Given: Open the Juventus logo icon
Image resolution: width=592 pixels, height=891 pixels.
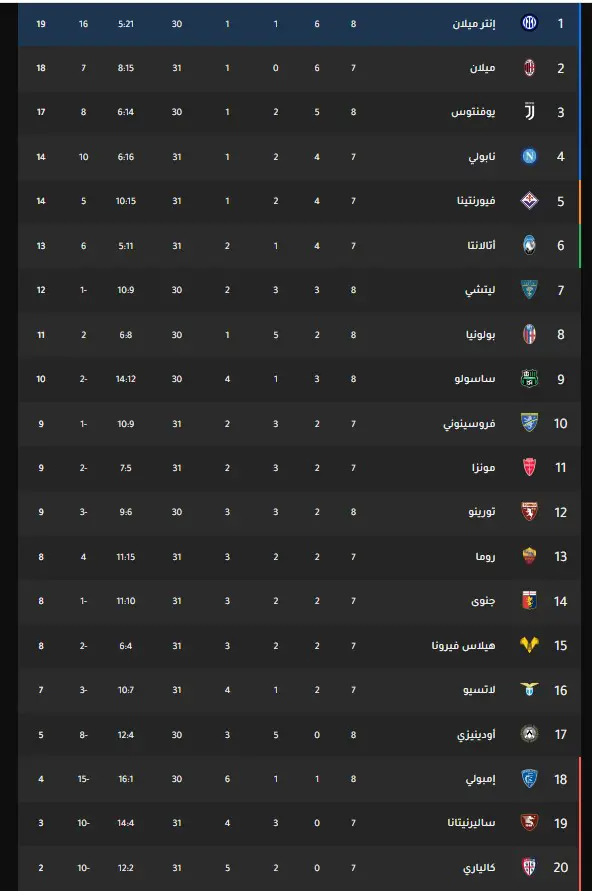Looking at the screenshot, I should tap(530, 112).
